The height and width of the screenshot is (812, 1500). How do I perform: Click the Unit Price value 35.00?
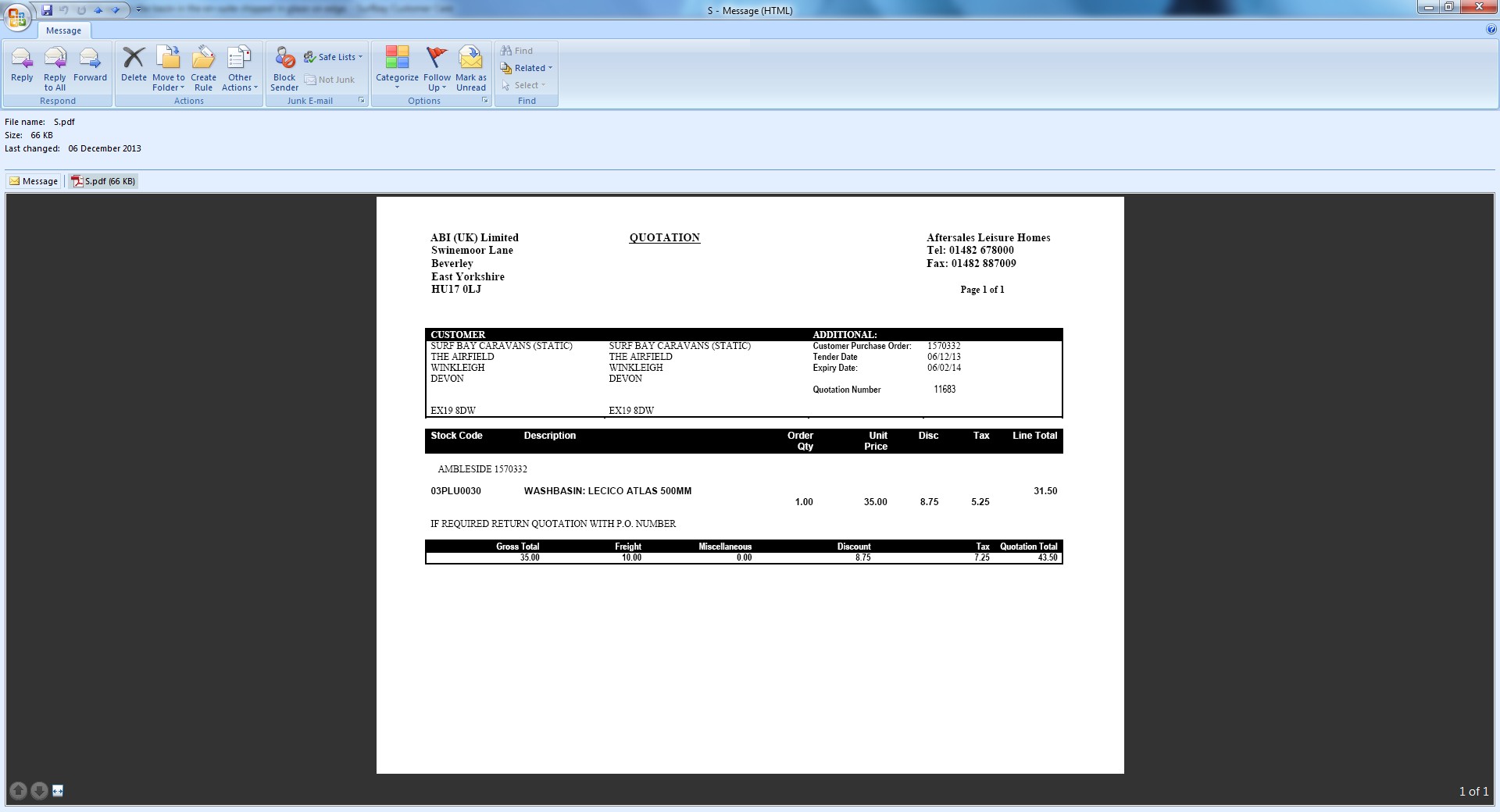(x=875, y=502)
